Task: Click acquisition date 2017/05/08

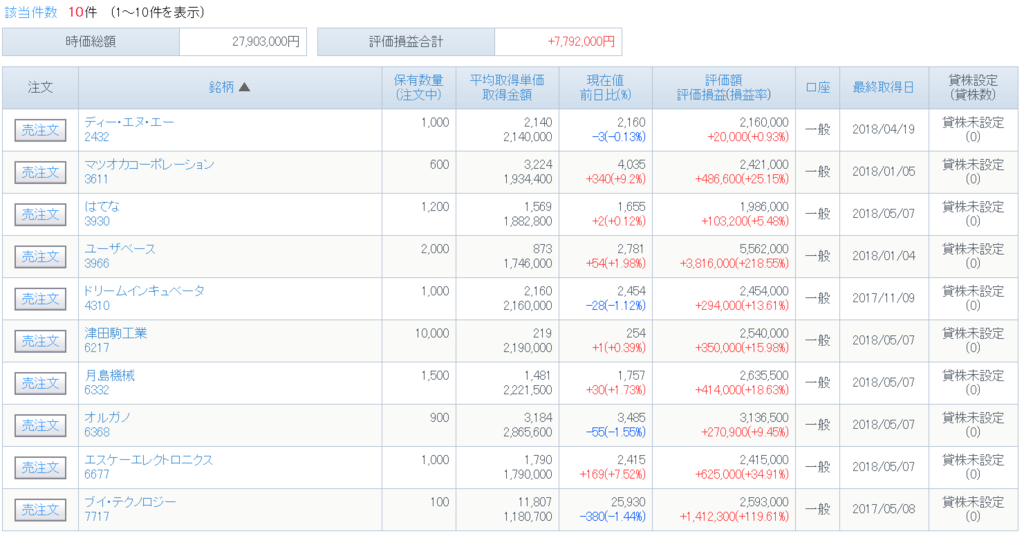Action: click(x=884, y=509)
